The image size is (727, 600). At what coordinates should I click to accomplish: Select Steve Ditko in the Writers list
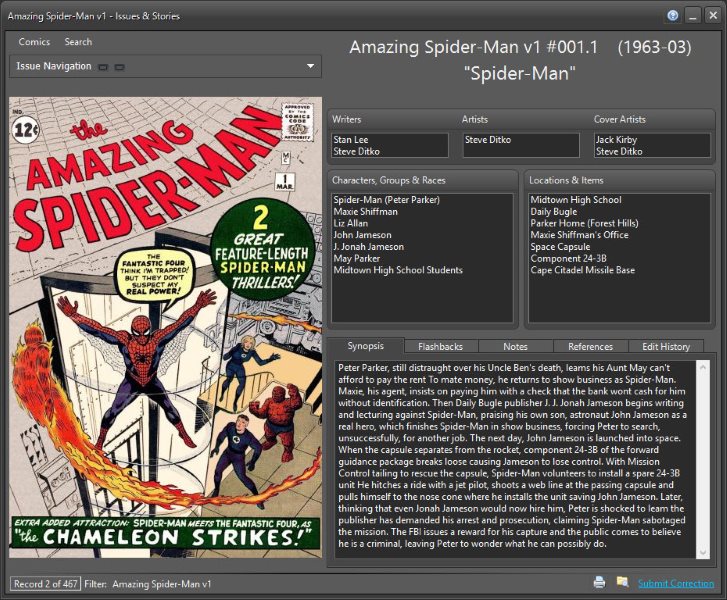click(x=357, y=151)
